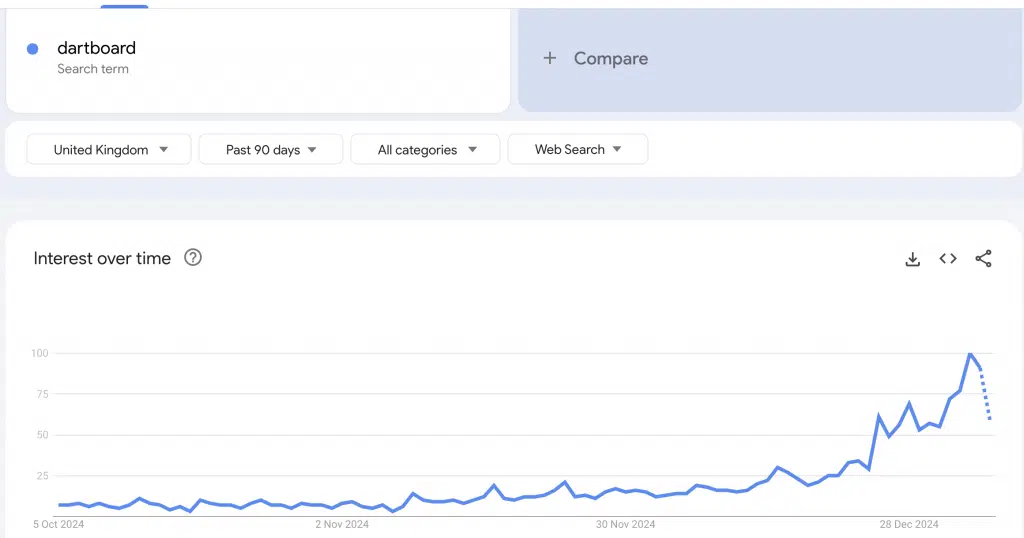Click the blue dot beside dartboard

(x=33, y=49)
